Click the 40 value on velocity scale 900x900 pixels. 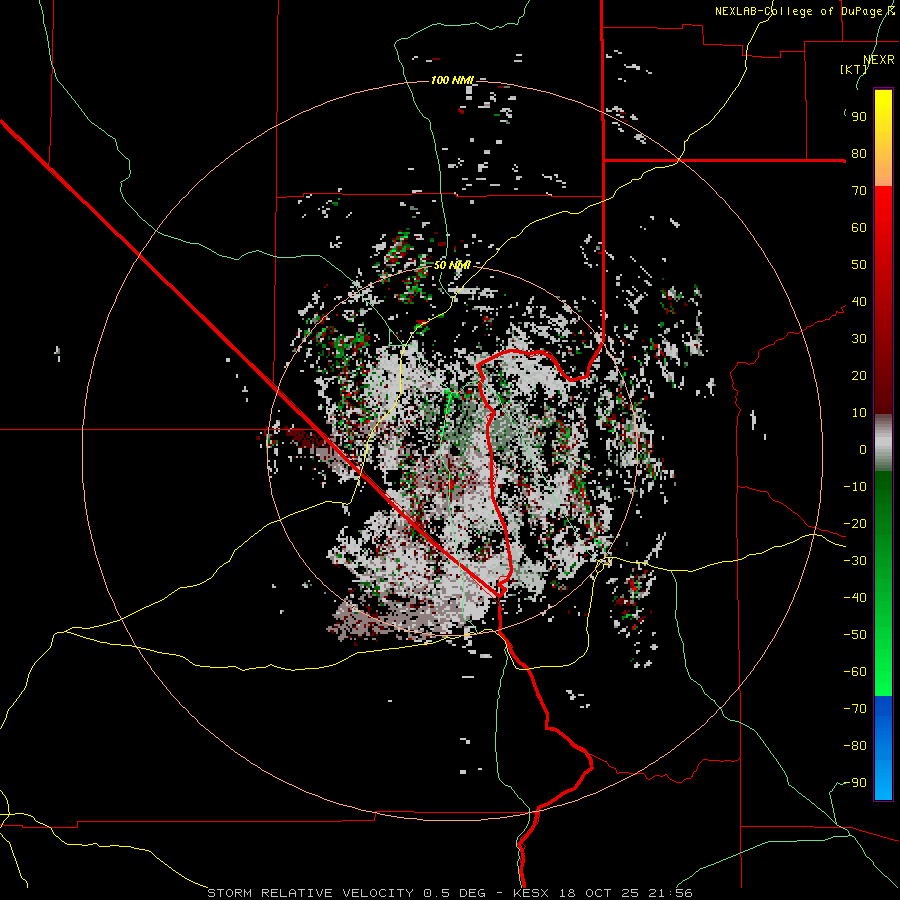click(859, 302)
